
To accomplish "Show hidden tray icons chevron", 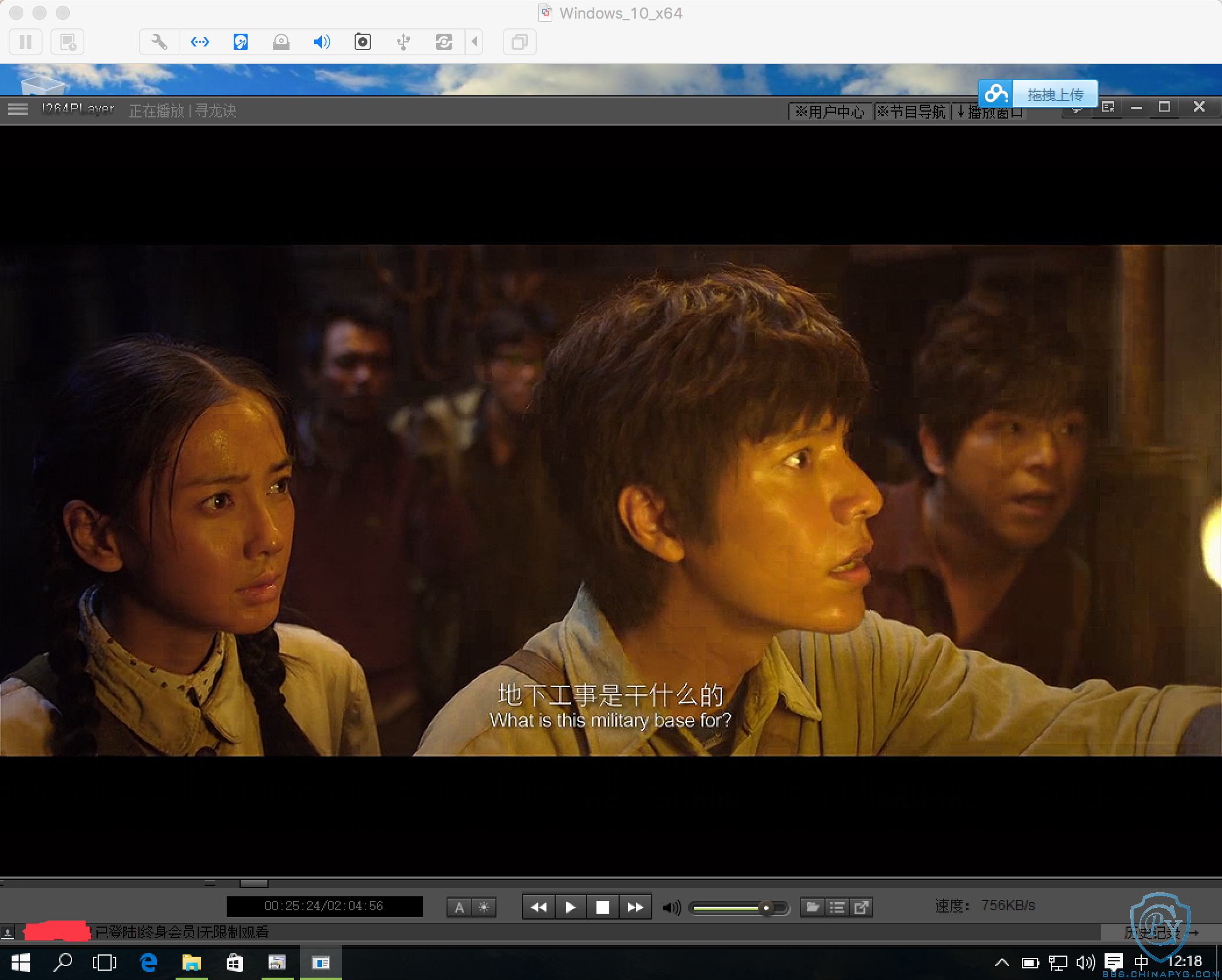I will 1002,963.
